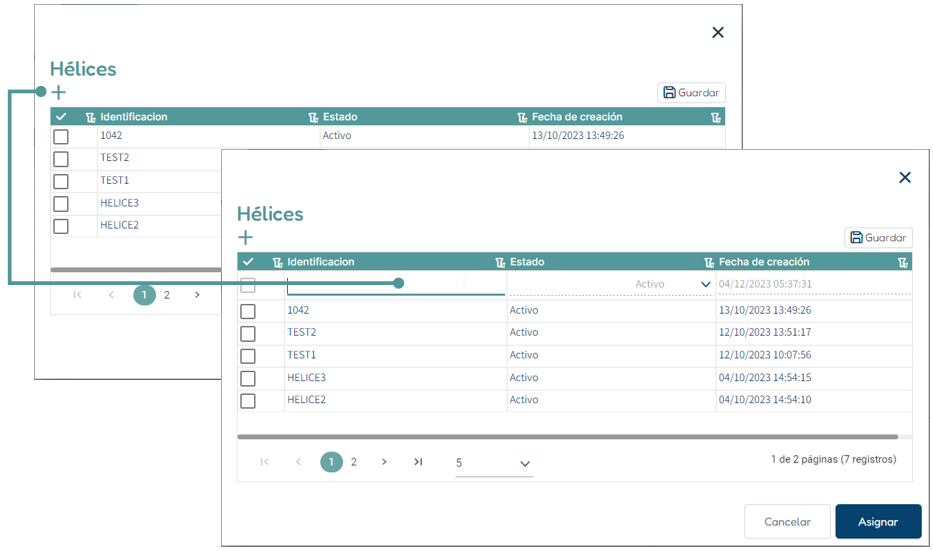Jump to last page in front window pager

418,462
